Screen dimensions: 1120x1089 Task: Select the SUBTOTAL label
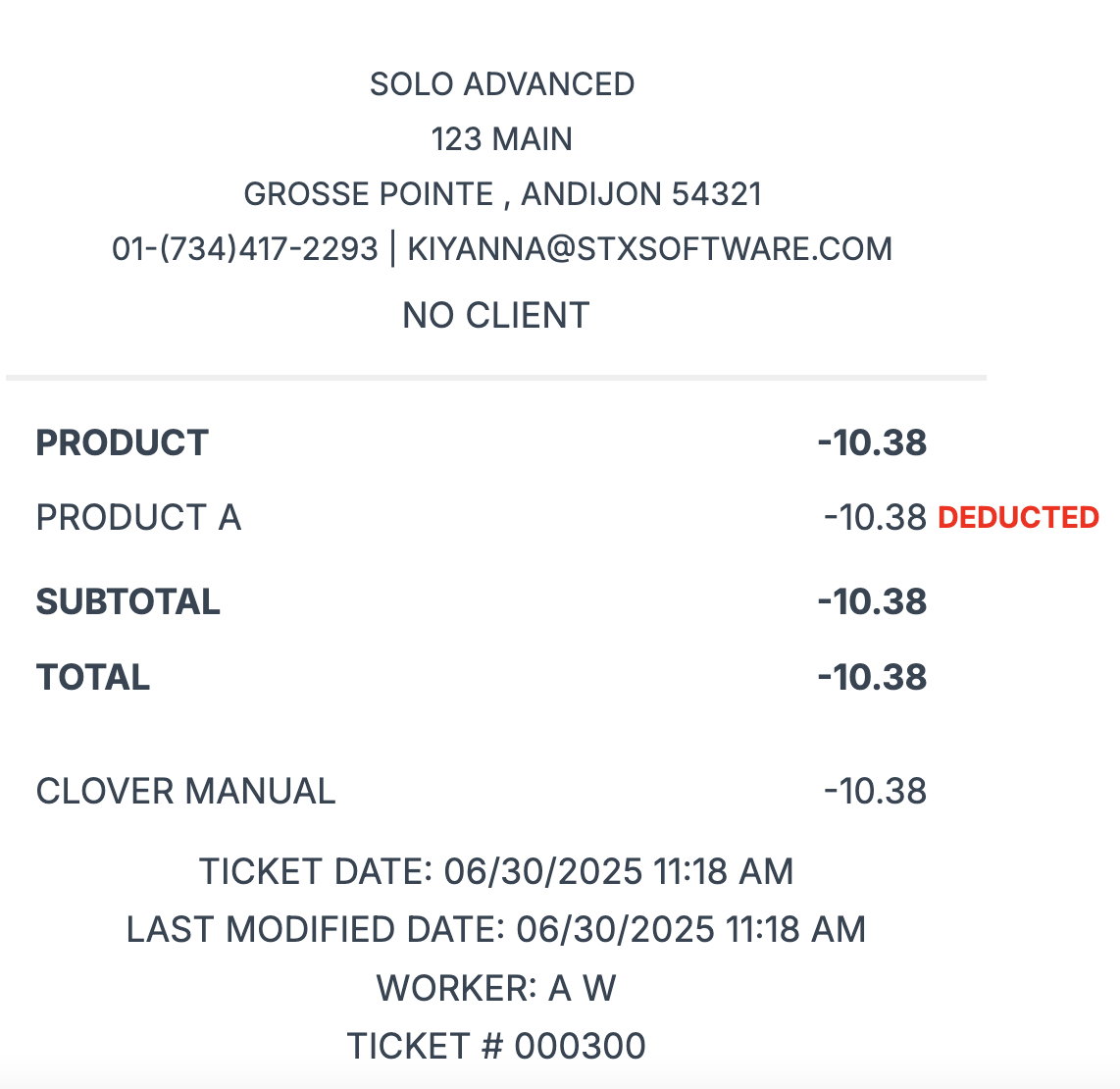(127, 601)
